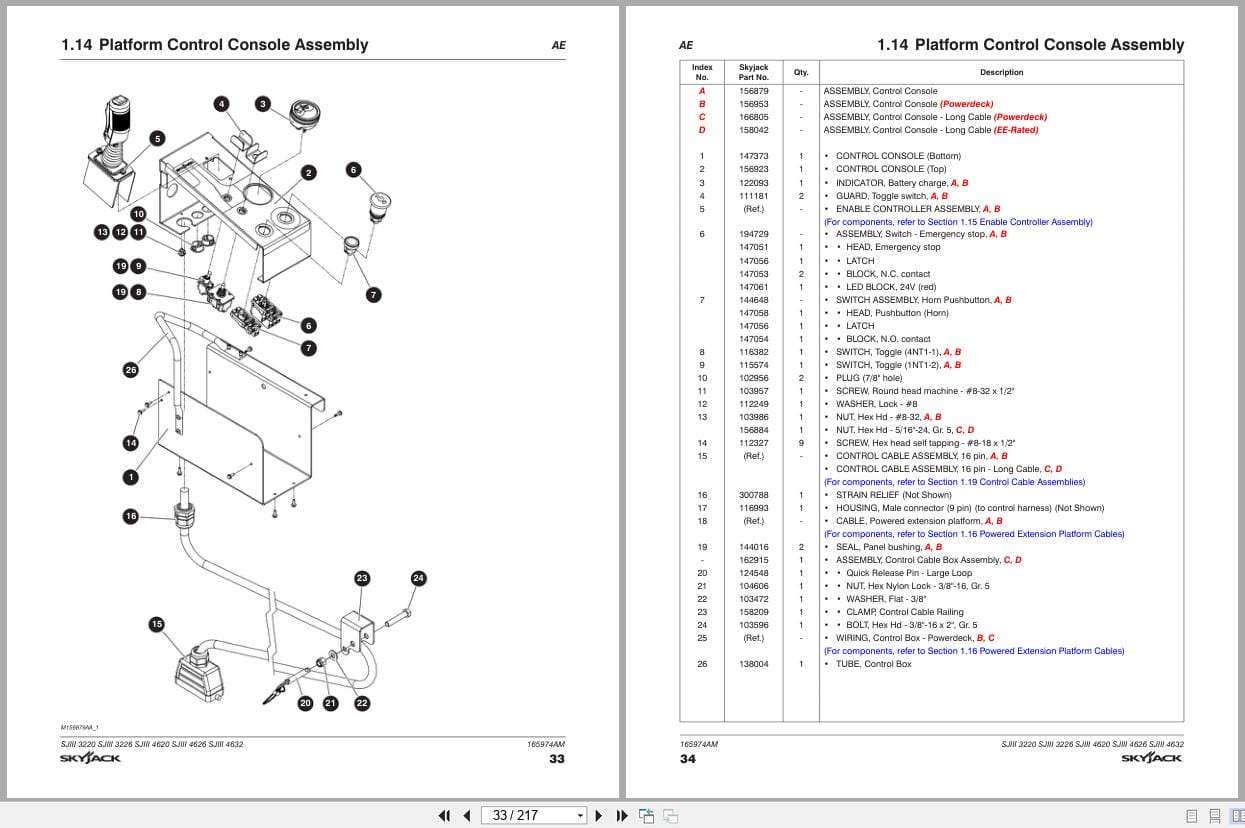The image size is (1245, 828).
Task: Click 'PLUG (7/8" hole)' description
Action: pos(868,378)
